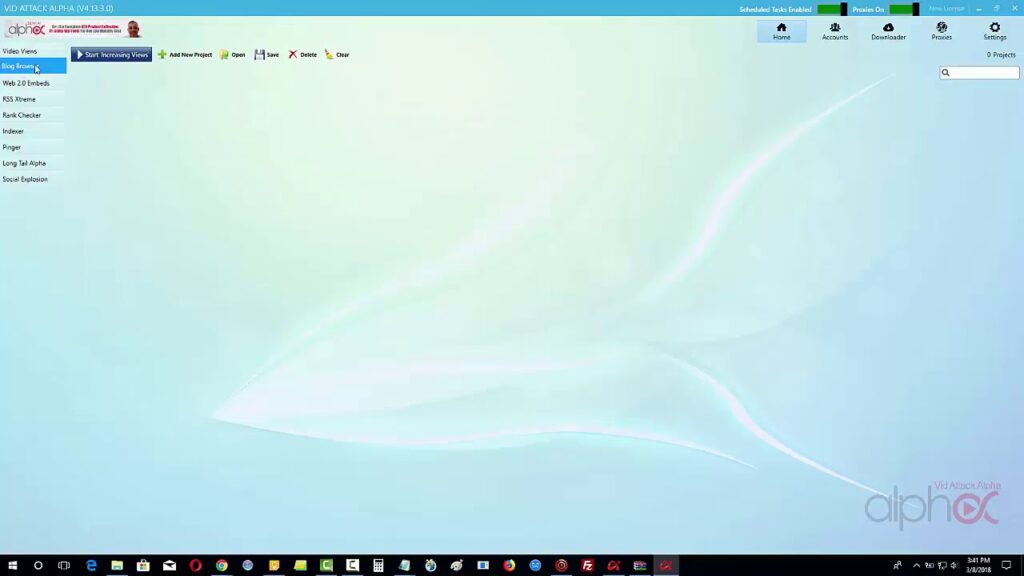Image resolution: width=1024 pixels, height=576 pixels.
Task: Open the Home section
Action: click(x=781, y=31)
